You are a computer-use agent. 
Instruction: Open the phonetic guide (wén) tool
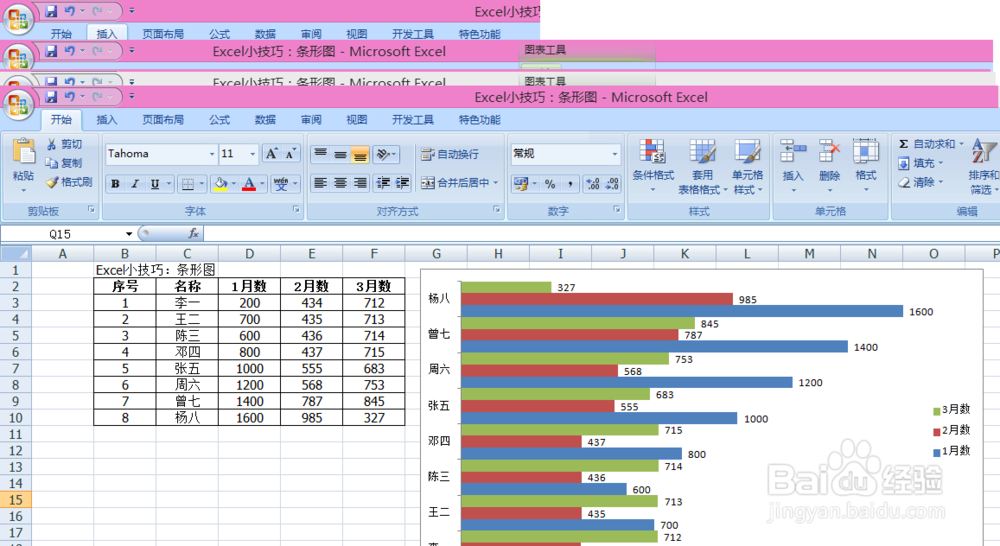click(281, 184)
